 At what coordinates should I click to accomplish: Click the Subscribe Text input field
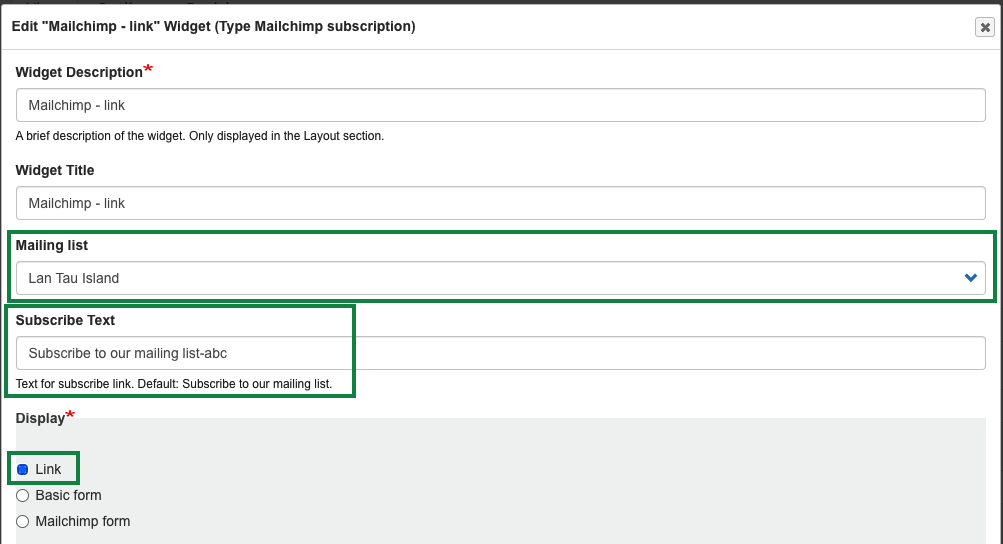(500, 353)
